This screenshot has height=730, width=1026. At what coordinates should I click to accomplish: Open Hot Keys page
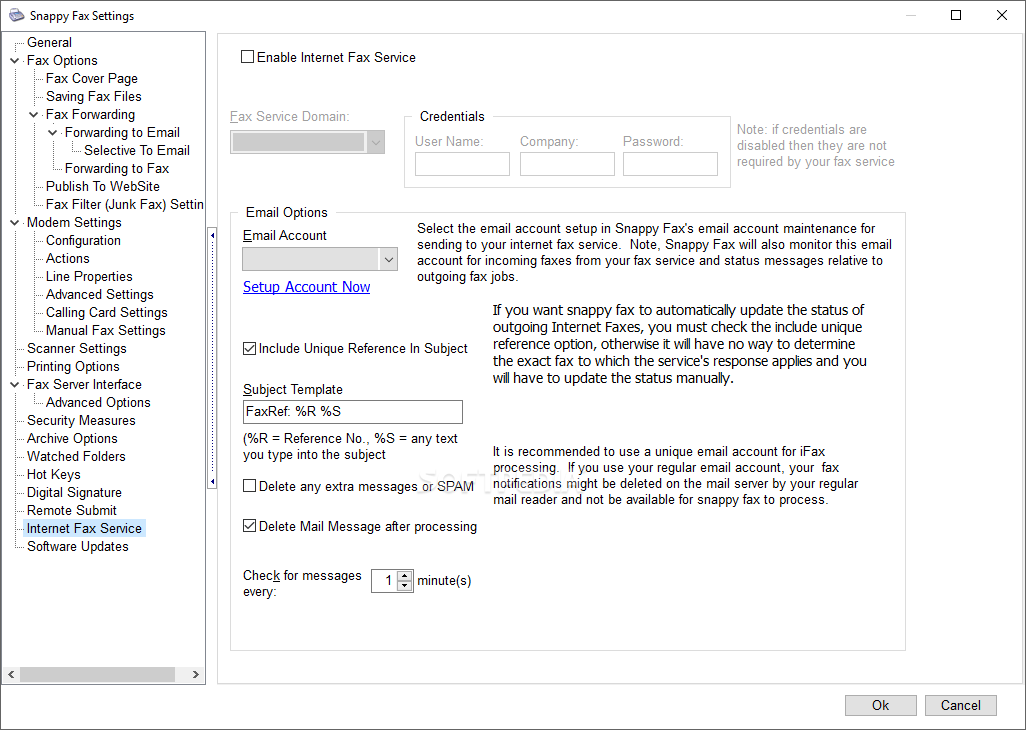(x=54, y=474)
